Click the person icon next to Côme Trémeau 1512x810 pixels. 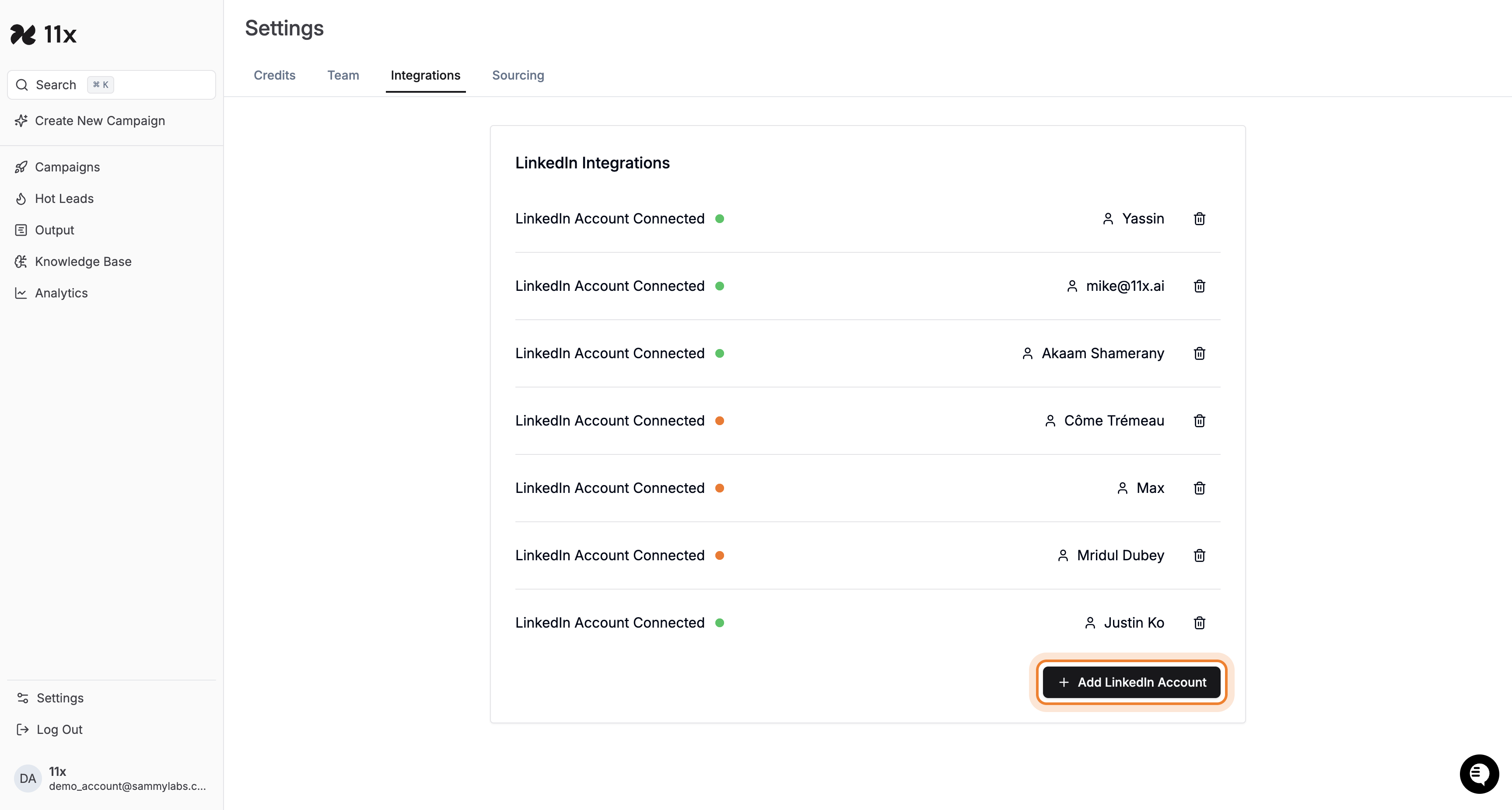click(1050, 421)
